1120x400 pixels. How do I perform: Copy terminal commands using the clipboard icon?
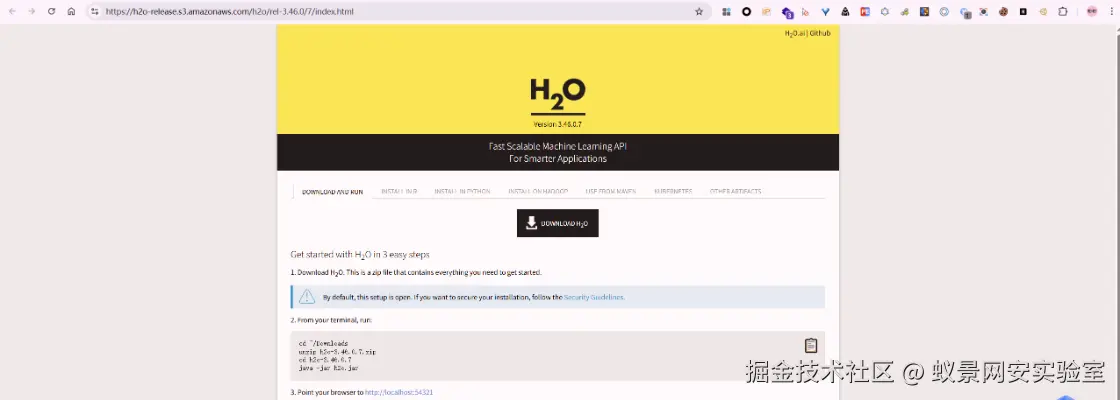811,345
